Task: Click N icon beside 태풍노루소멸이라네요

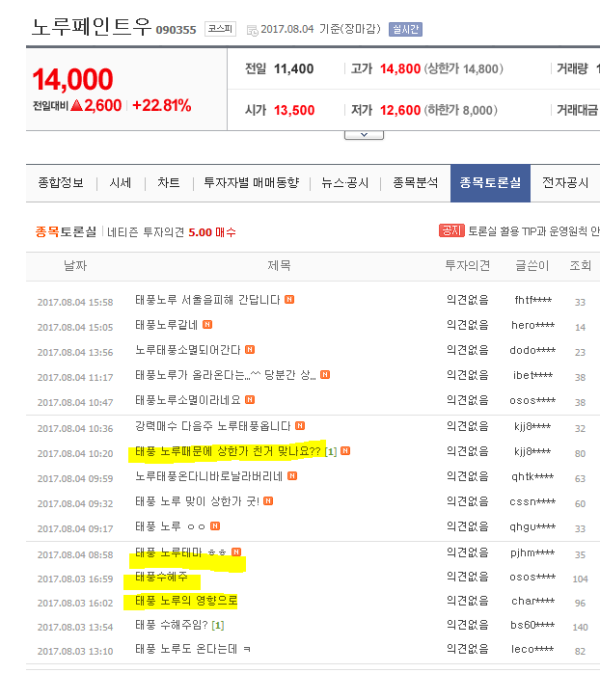Action: coord(250,400)
